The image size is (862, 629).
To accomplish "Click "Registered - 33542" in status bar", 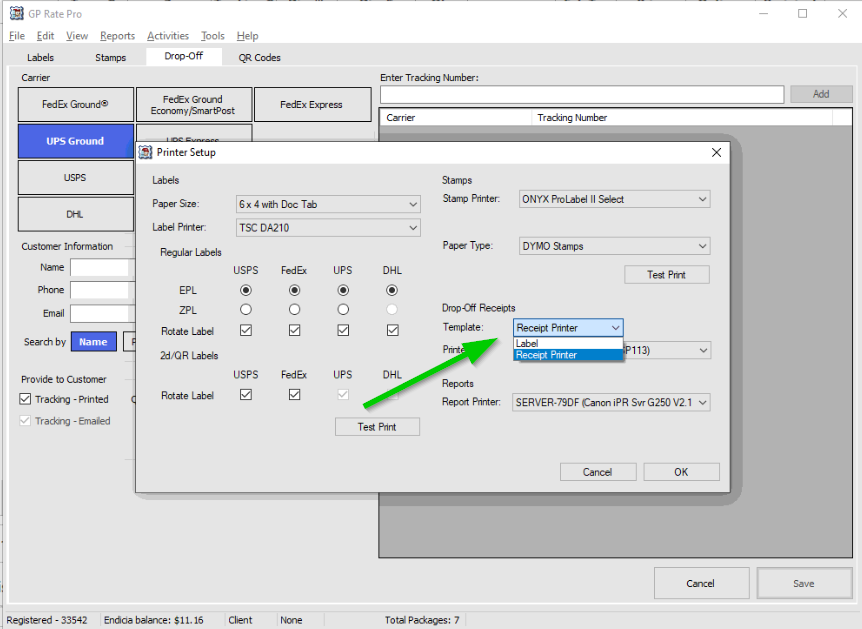I will click(x=47, y=620).
